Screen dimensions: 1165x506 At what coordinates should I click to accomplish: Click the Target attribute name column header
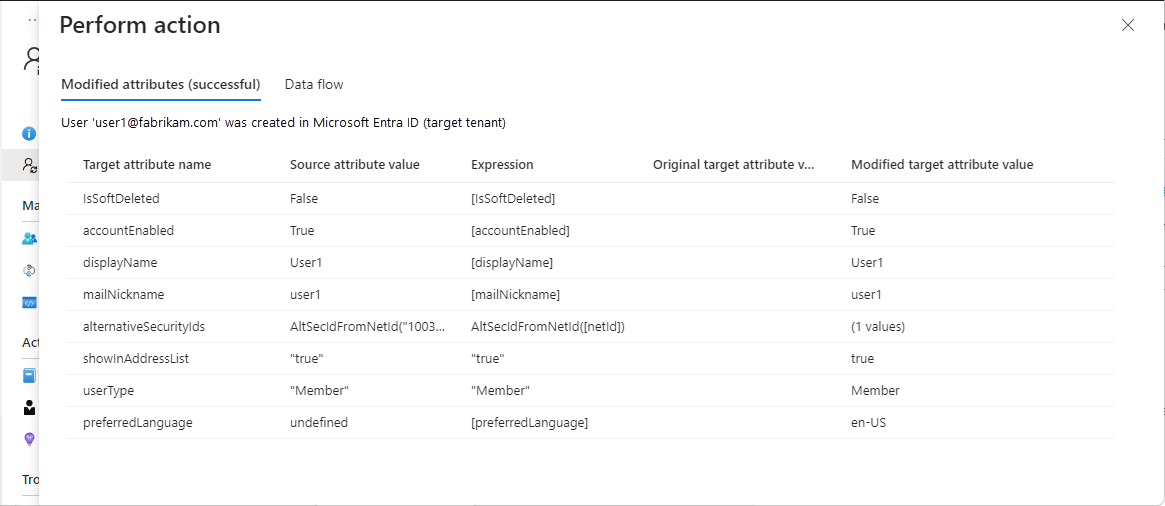pyautogui.click(x=147, y=164)
